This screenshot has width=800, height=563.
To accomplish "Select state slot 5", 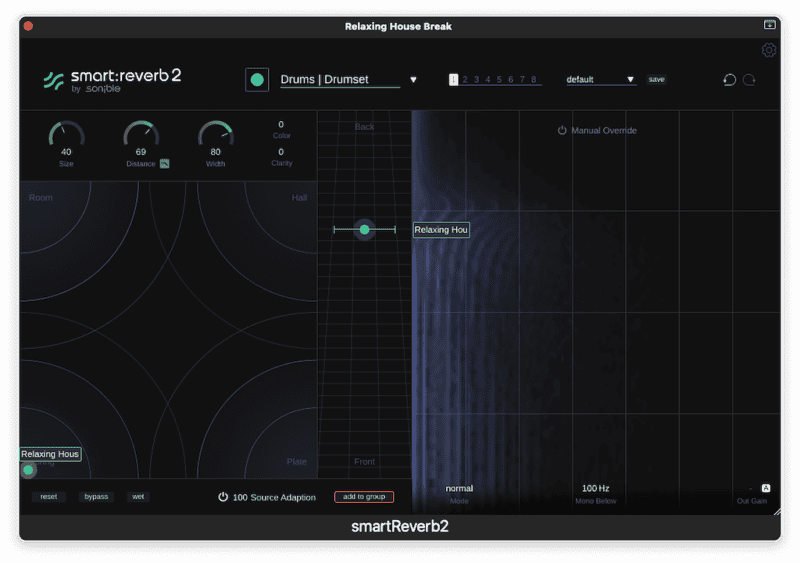I will click(499, 80).
